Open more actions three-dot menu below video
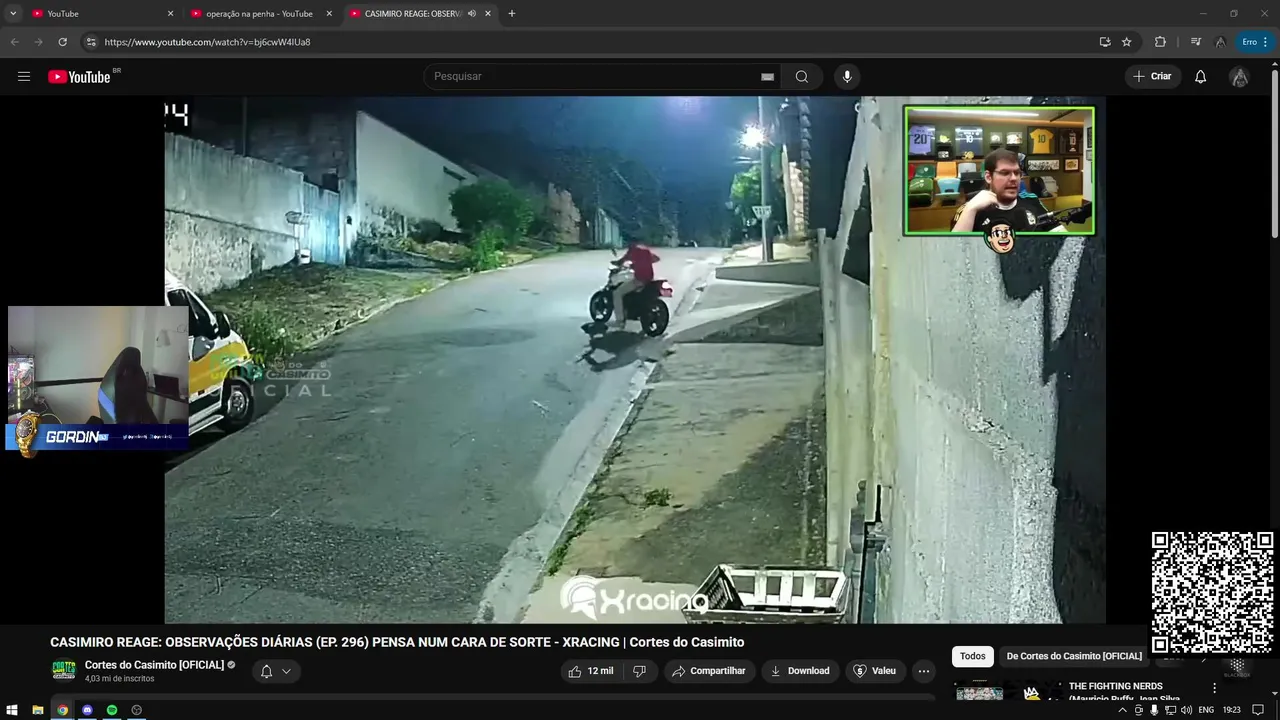 924,671
